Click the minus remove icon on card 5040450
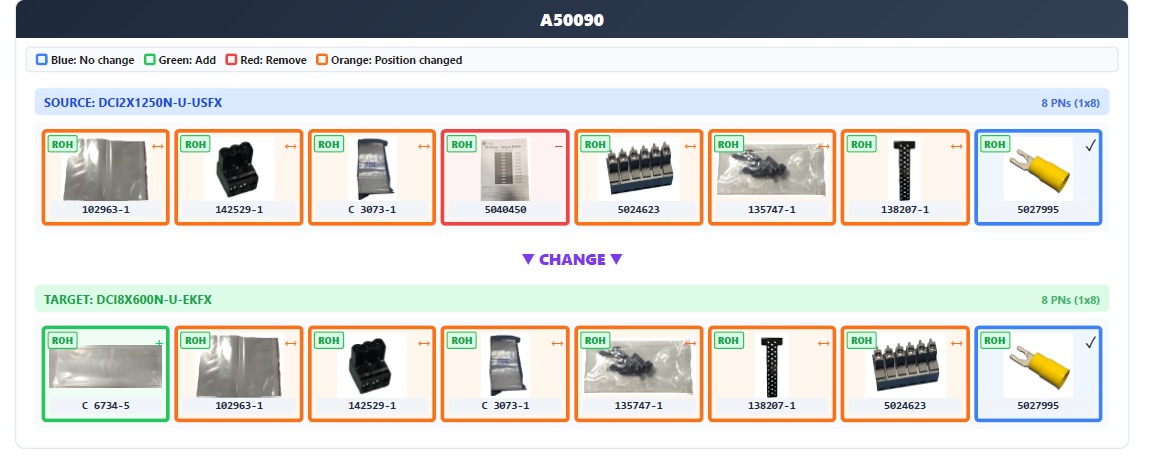Image resolution: width=1157 pixels, height=469 pixels. click(558, 146)
